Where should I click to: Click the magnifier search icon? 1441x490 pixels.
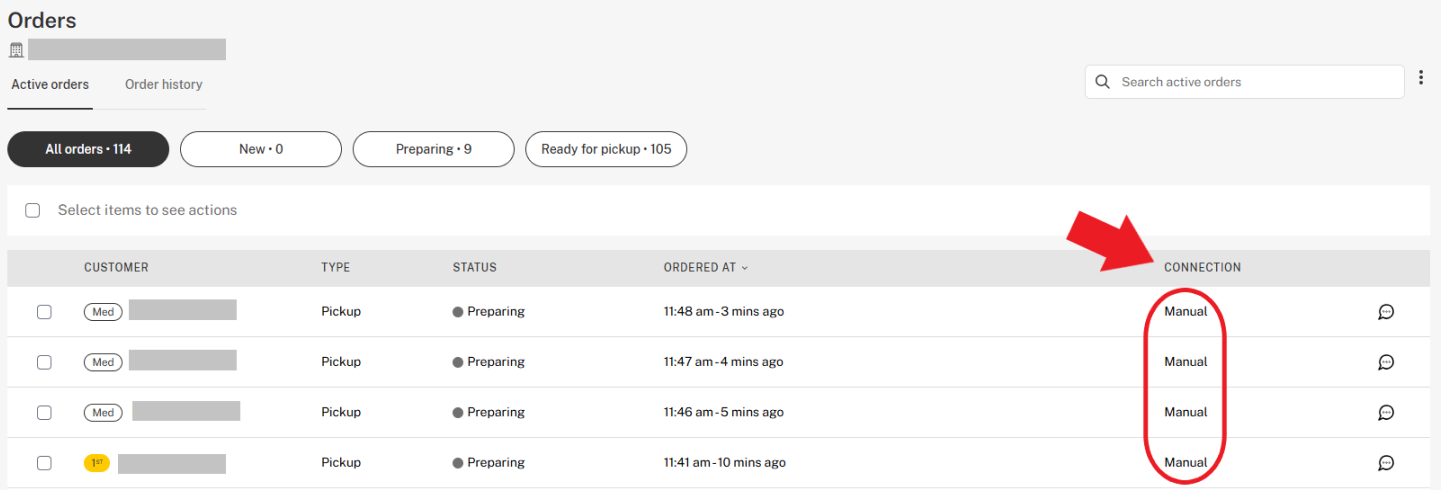coord(1103,82)
